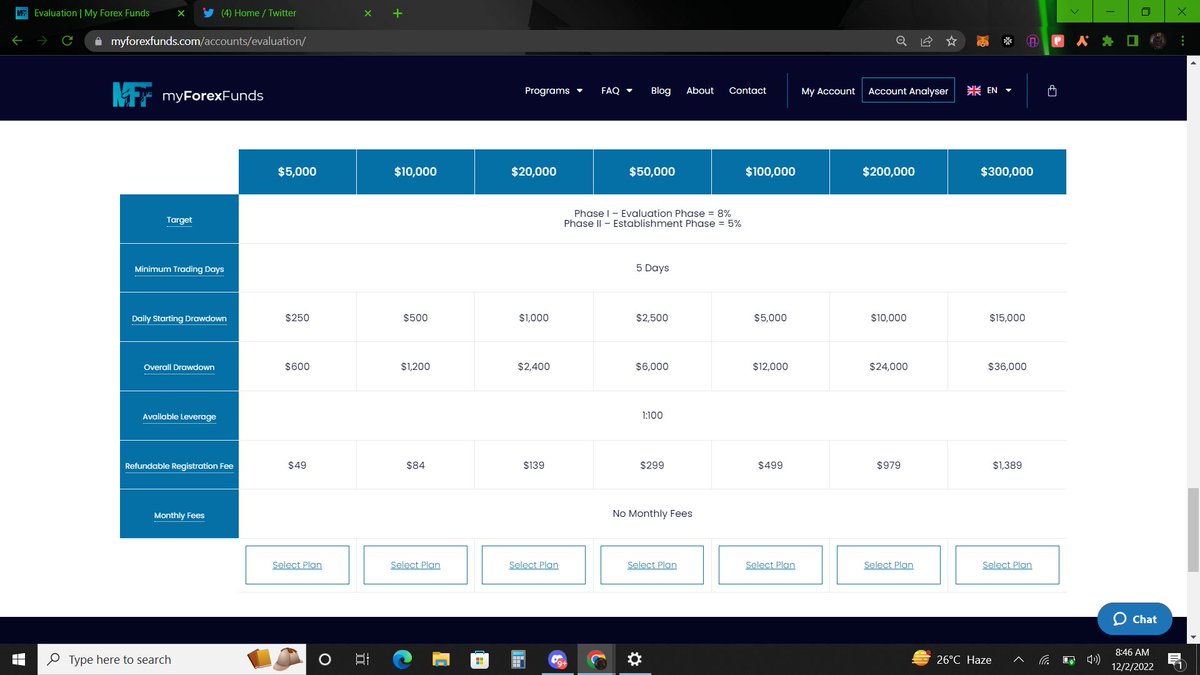Viewport: 1200px width, 675px height.
Task: Open the EN language selector
Action: [989, 90]
